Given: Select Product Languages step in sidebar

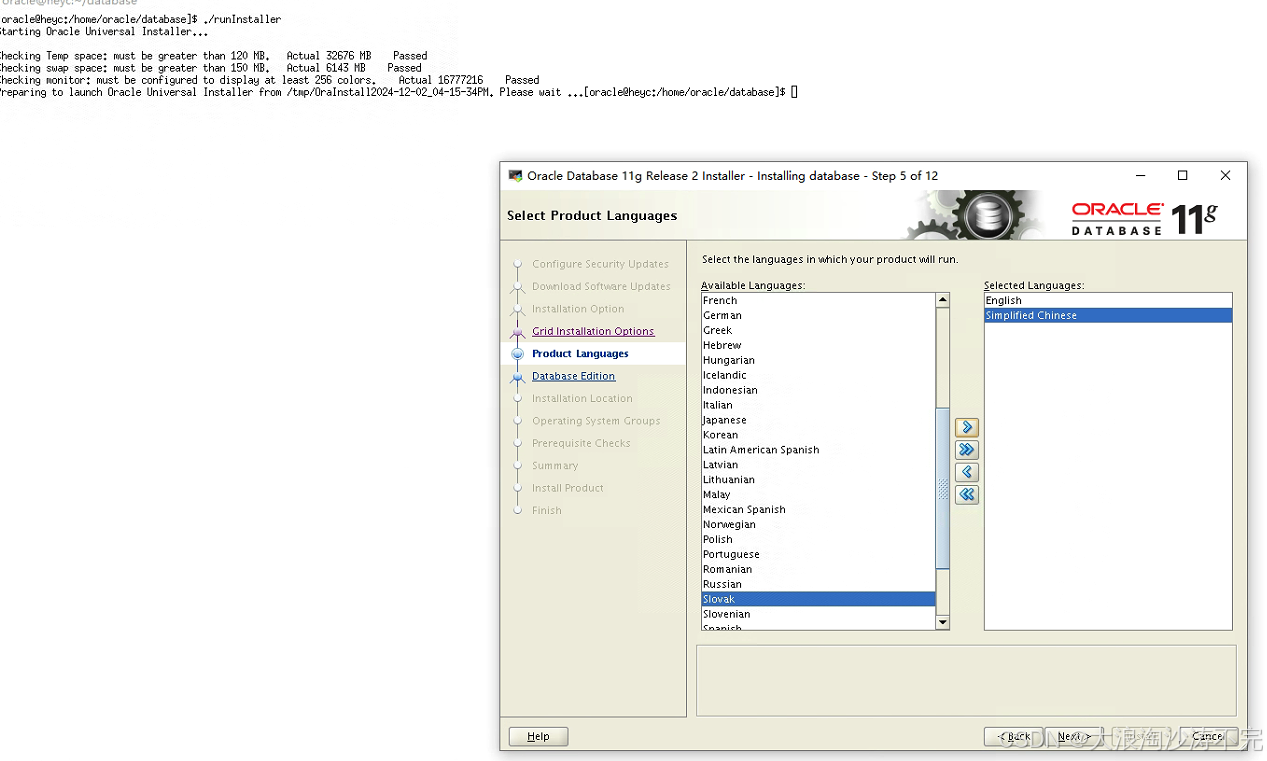Looking at the screenshot, I should click(x=580, y=354).
